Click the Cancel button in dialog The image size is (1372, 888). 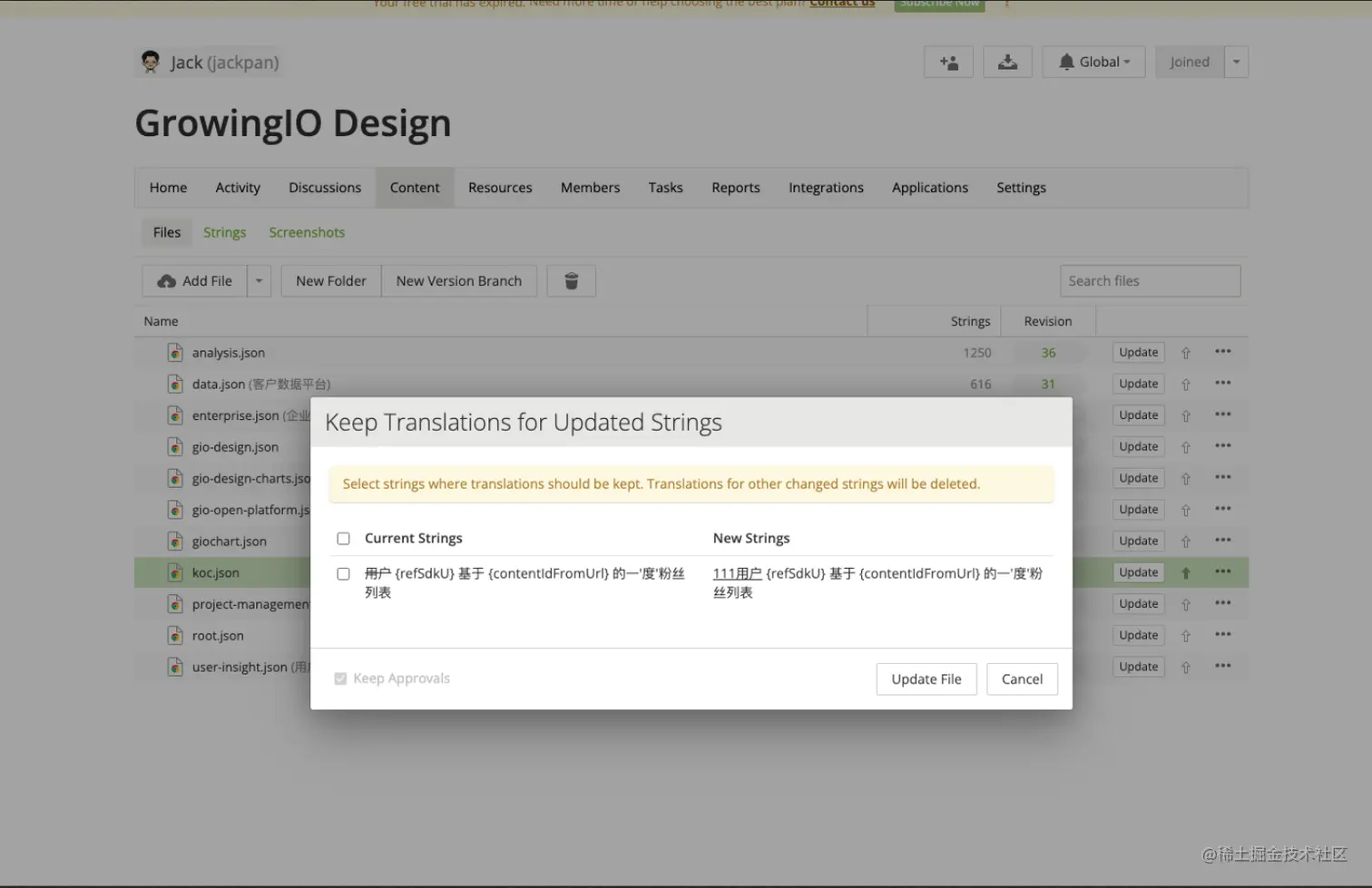[1022, 679]
